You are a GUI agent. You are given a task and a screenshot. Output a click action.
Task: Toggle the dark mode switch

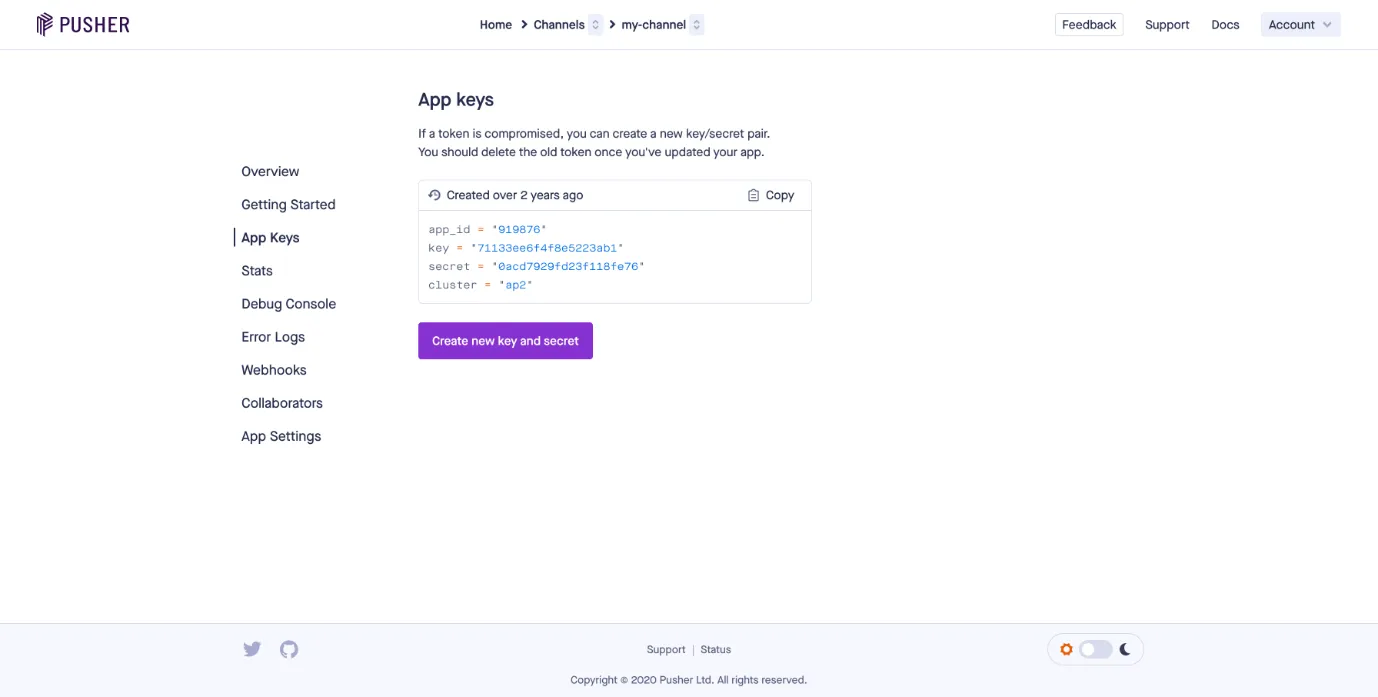[x=1096, y=649]
